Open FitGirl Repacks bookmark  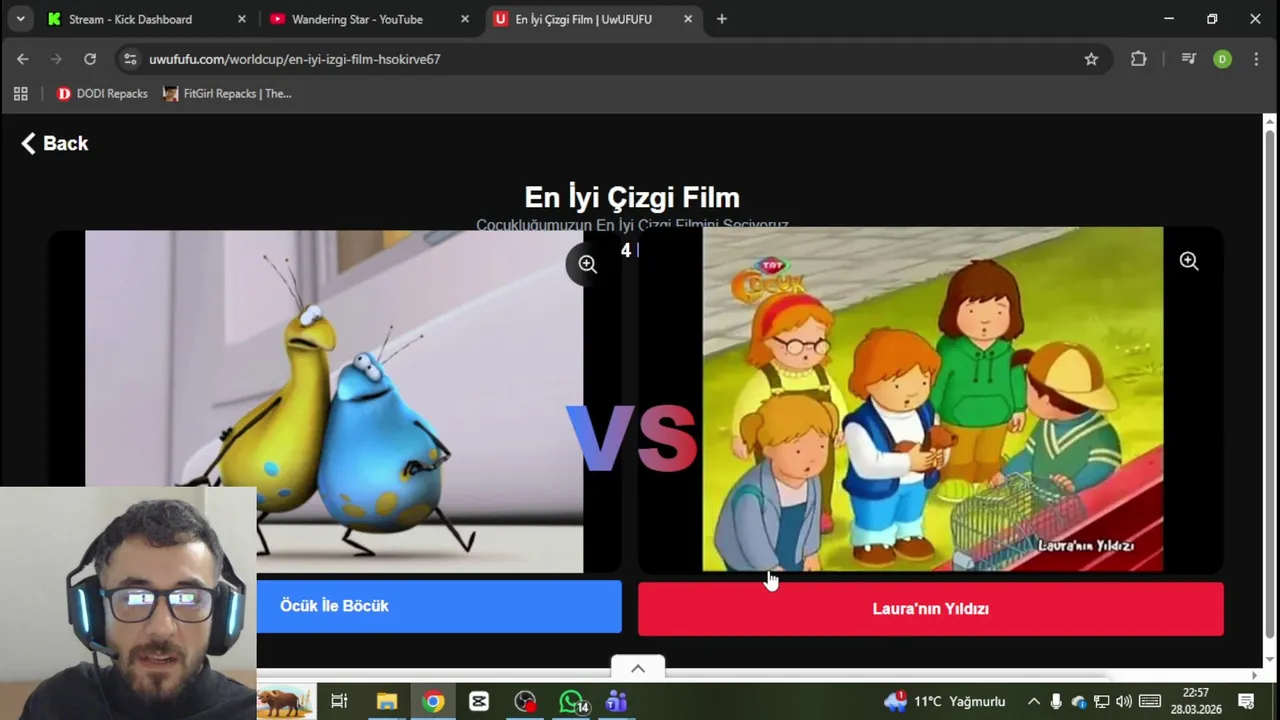(x=227, y=94)
